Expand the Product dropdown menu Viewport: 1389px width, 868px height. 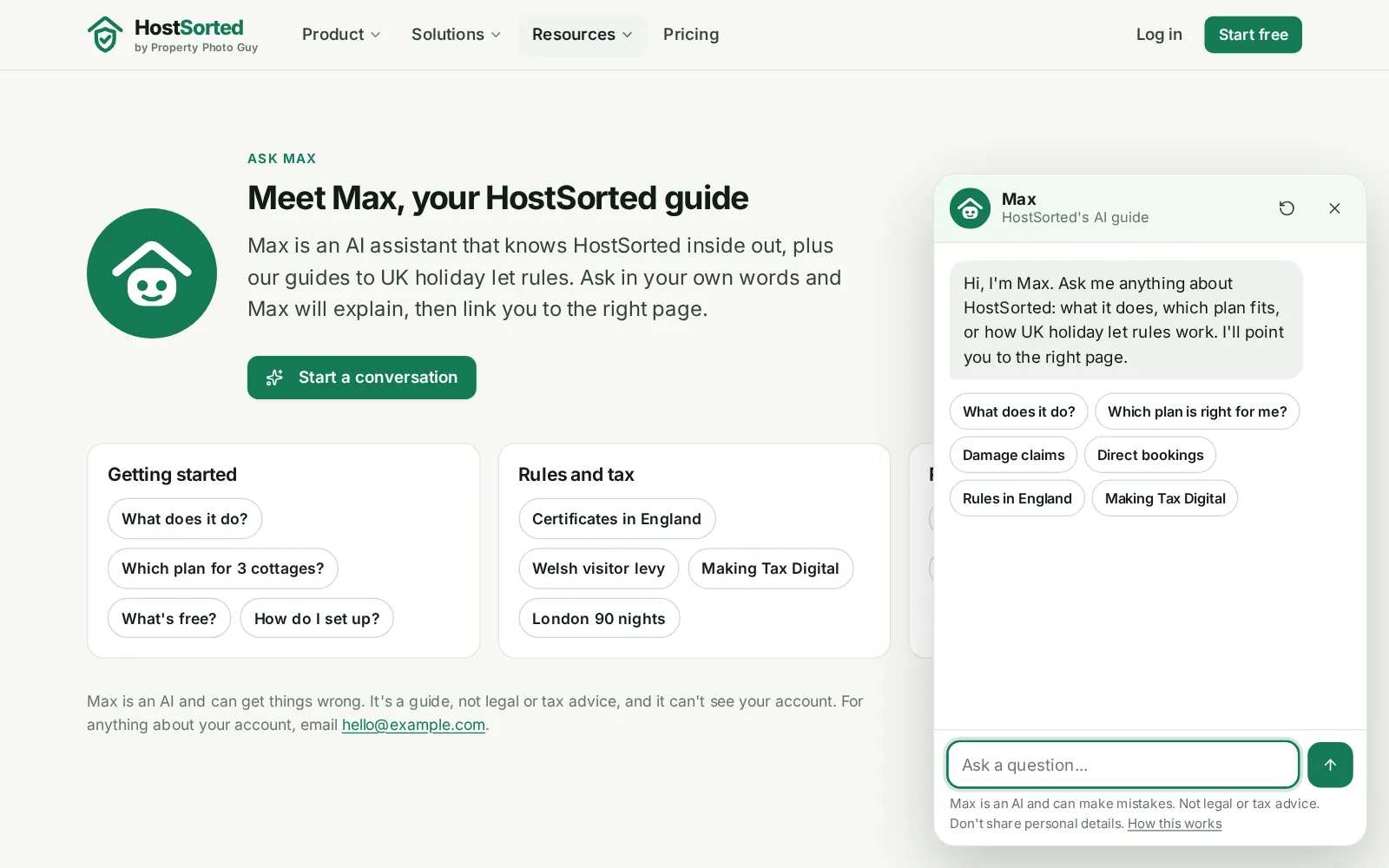pyautogui.click(x=341, y=35)
